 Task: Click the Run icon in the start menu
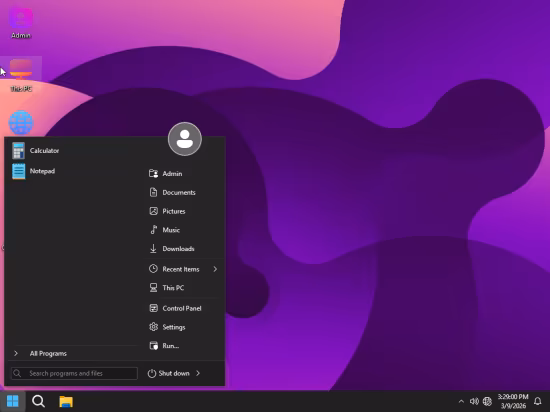click(154, 346)
